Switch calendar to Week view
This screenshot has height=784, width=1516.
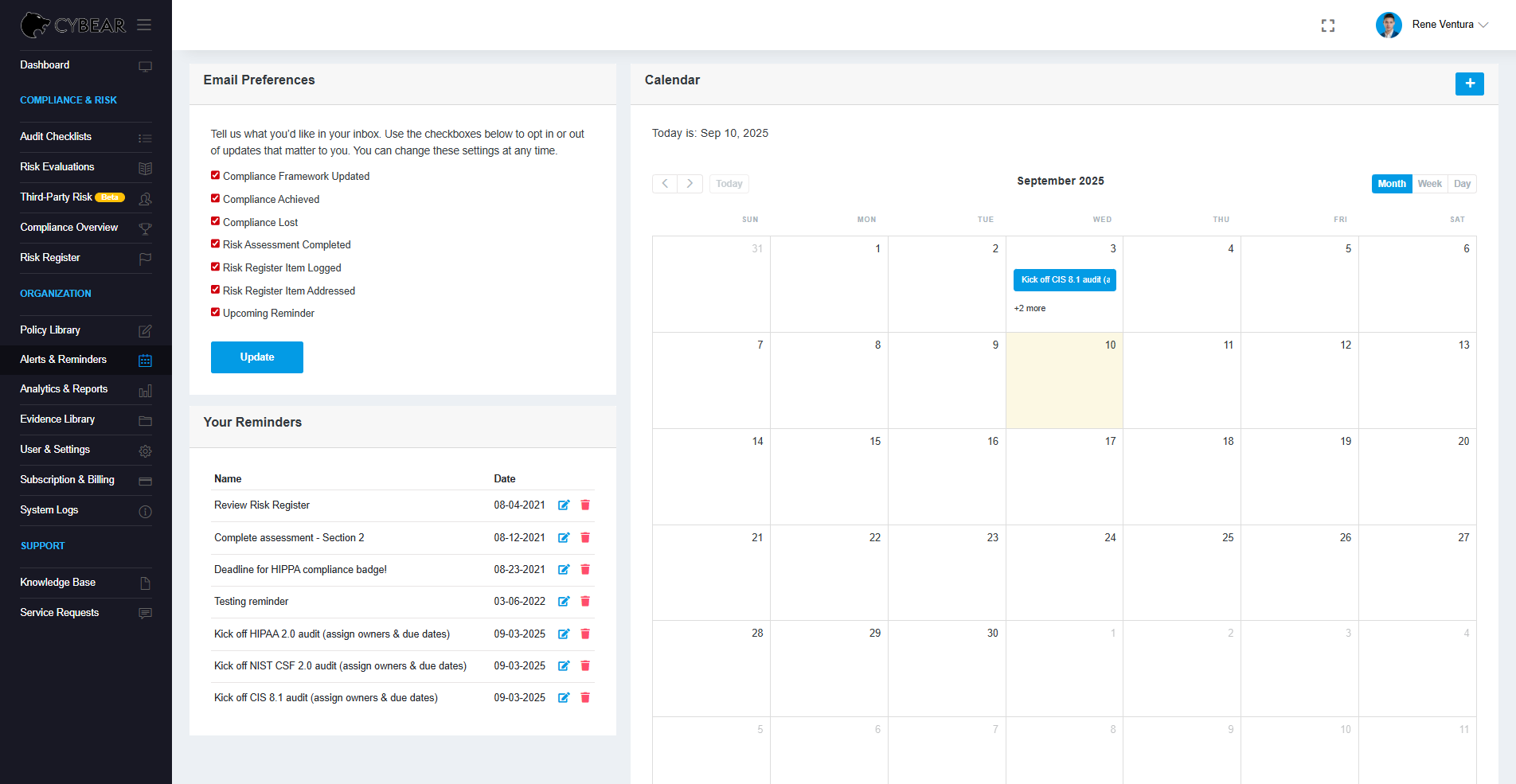pyautogui.click(x=1429, y=183)
